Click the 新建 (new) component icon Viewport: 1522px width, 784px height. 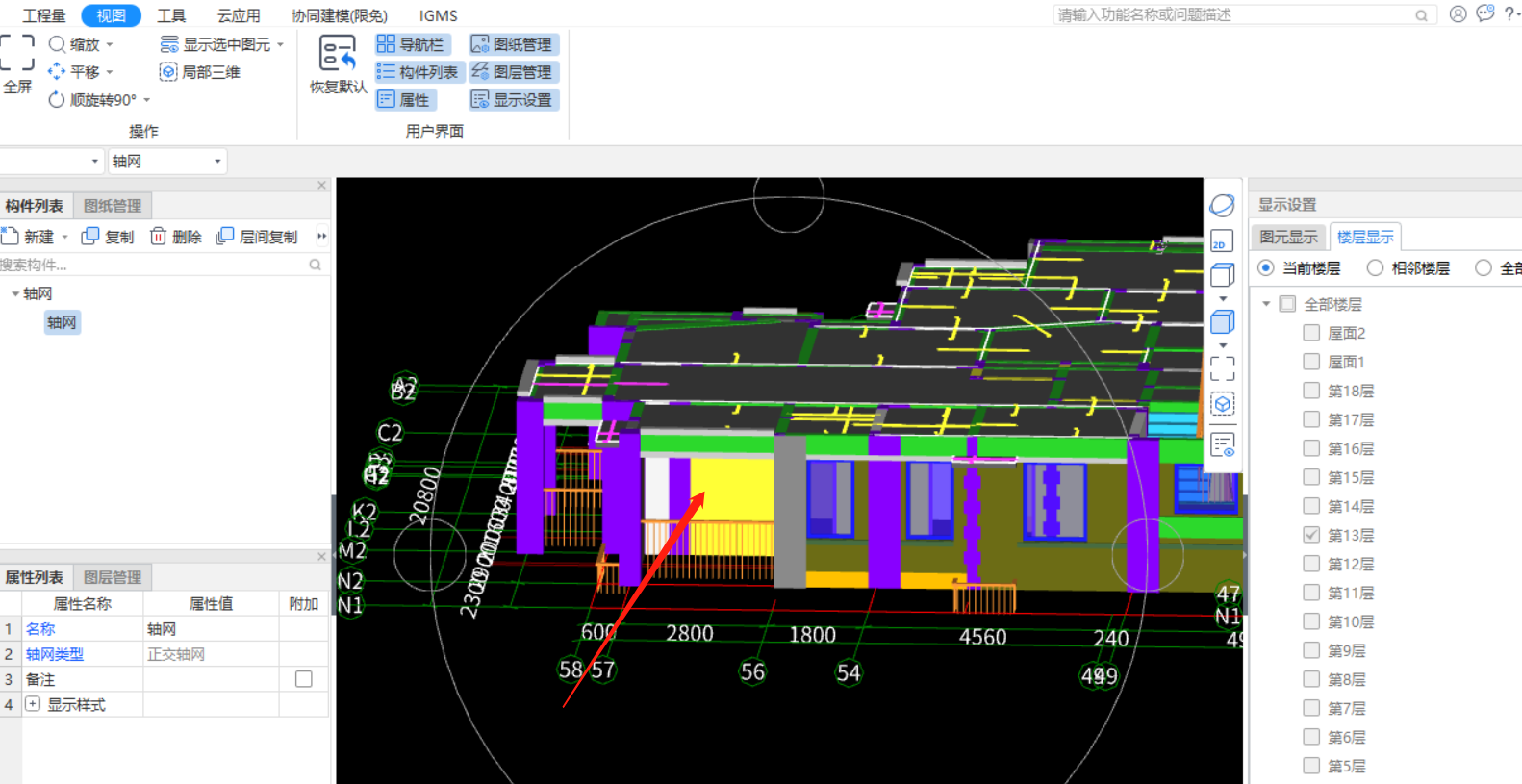pyautogui.click(x=10, y=236)
